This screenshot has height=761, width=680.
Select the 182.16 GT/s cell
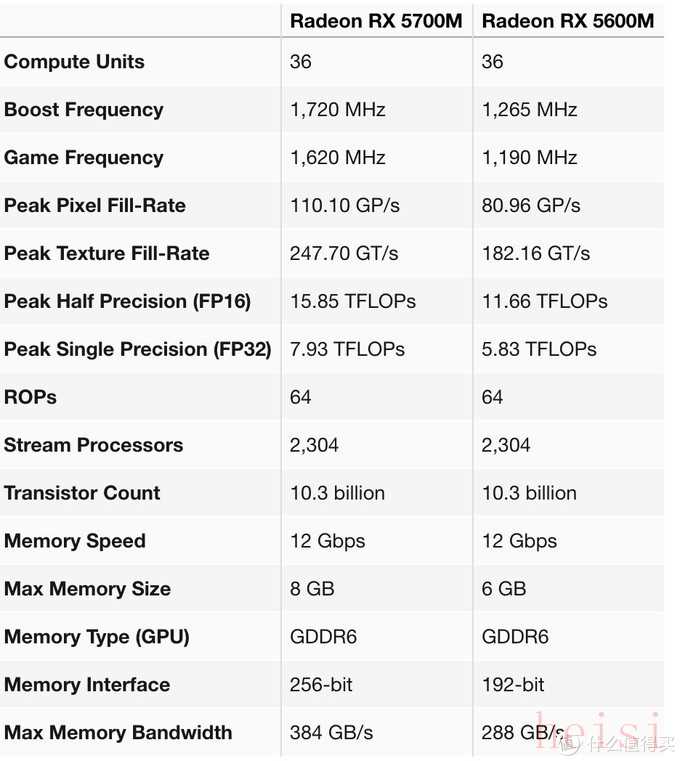click(x=535, y=254)
